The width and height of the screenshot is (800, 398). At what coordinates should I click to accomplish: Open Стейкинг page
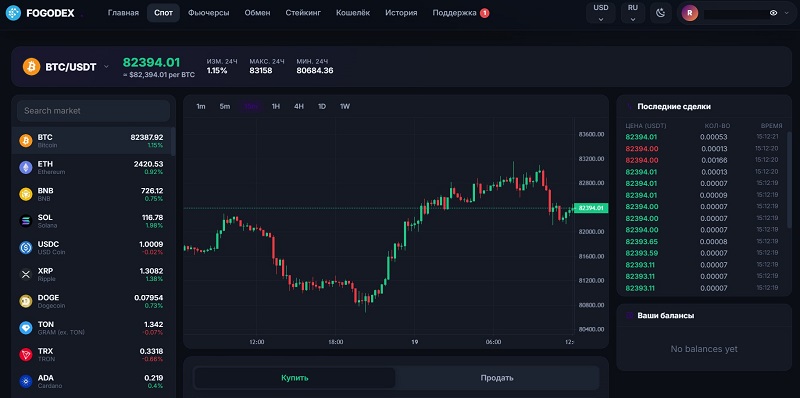(x=303, y=13)
